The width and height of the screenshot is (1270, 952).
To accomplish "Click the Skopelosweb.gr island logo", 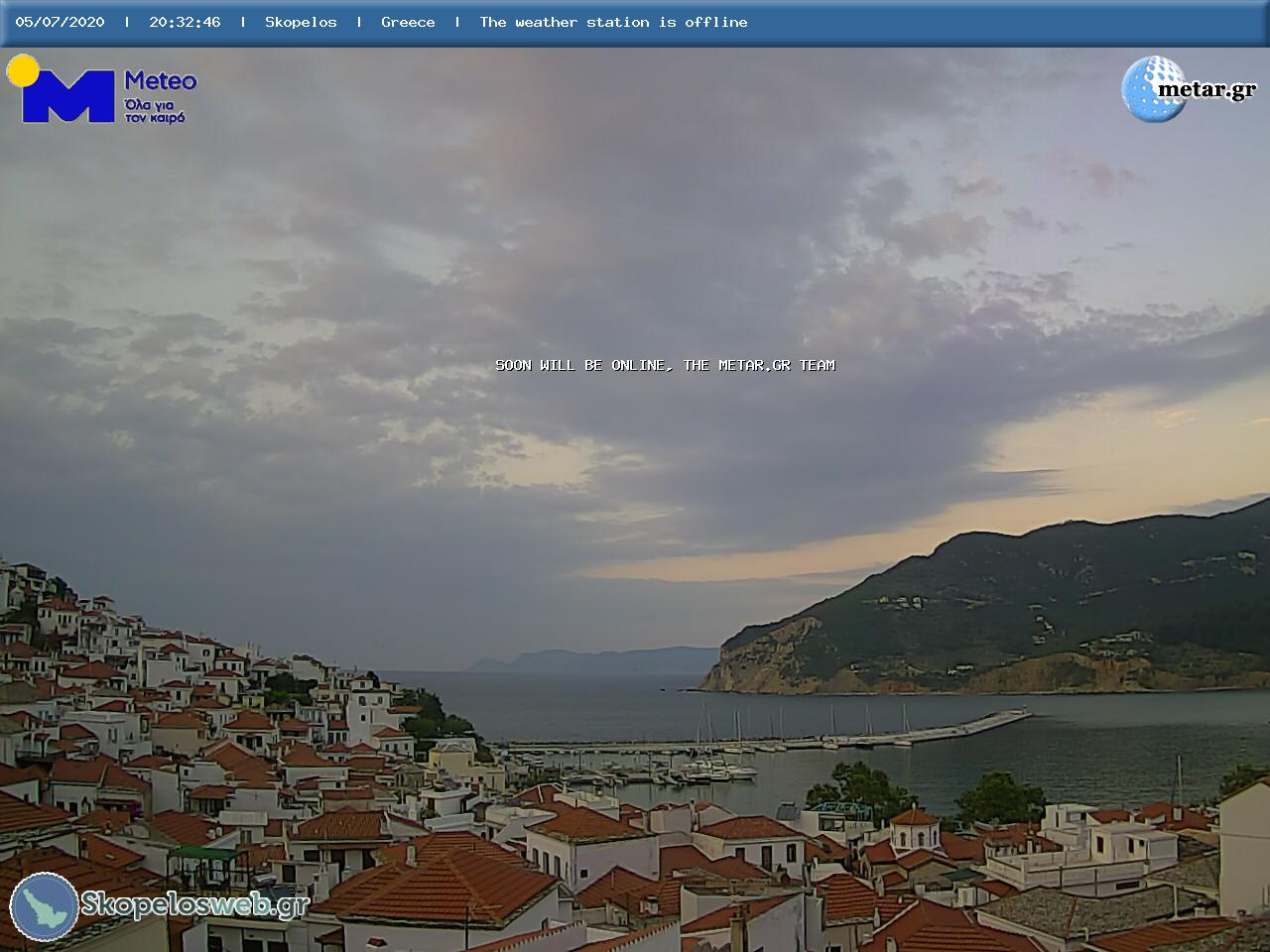I will [45, 906].
